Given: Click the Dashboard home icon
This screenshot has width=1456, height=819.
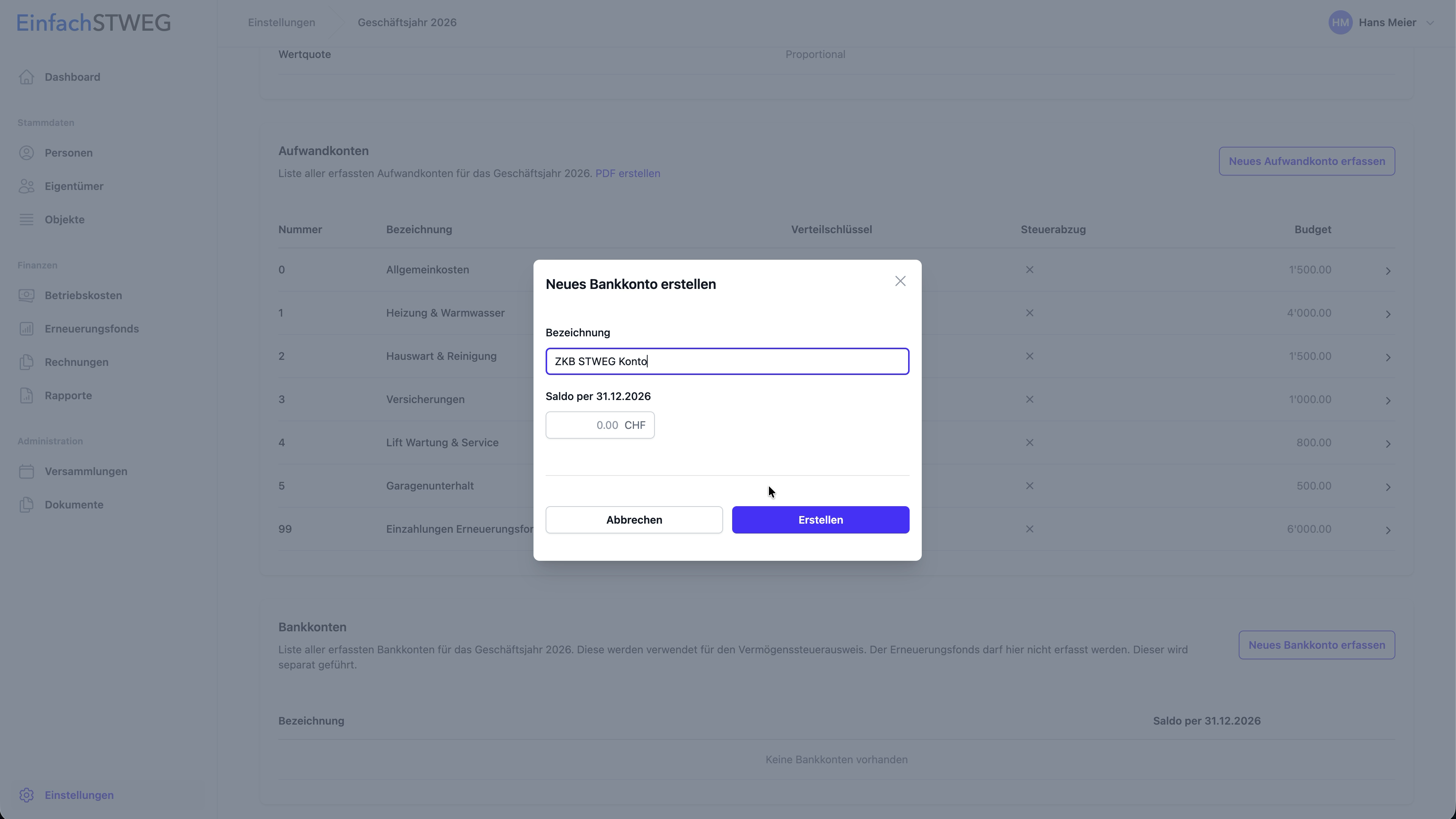Looking at the screenshot, I should pyautogui.click(x=27, y=77).
